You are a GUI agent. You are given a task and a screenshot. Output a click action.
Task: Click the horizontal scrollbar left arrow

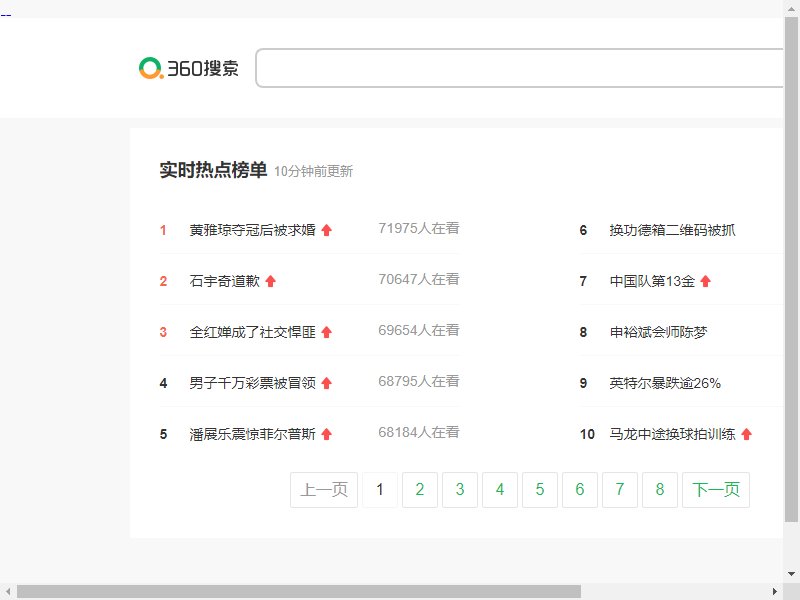8,591
